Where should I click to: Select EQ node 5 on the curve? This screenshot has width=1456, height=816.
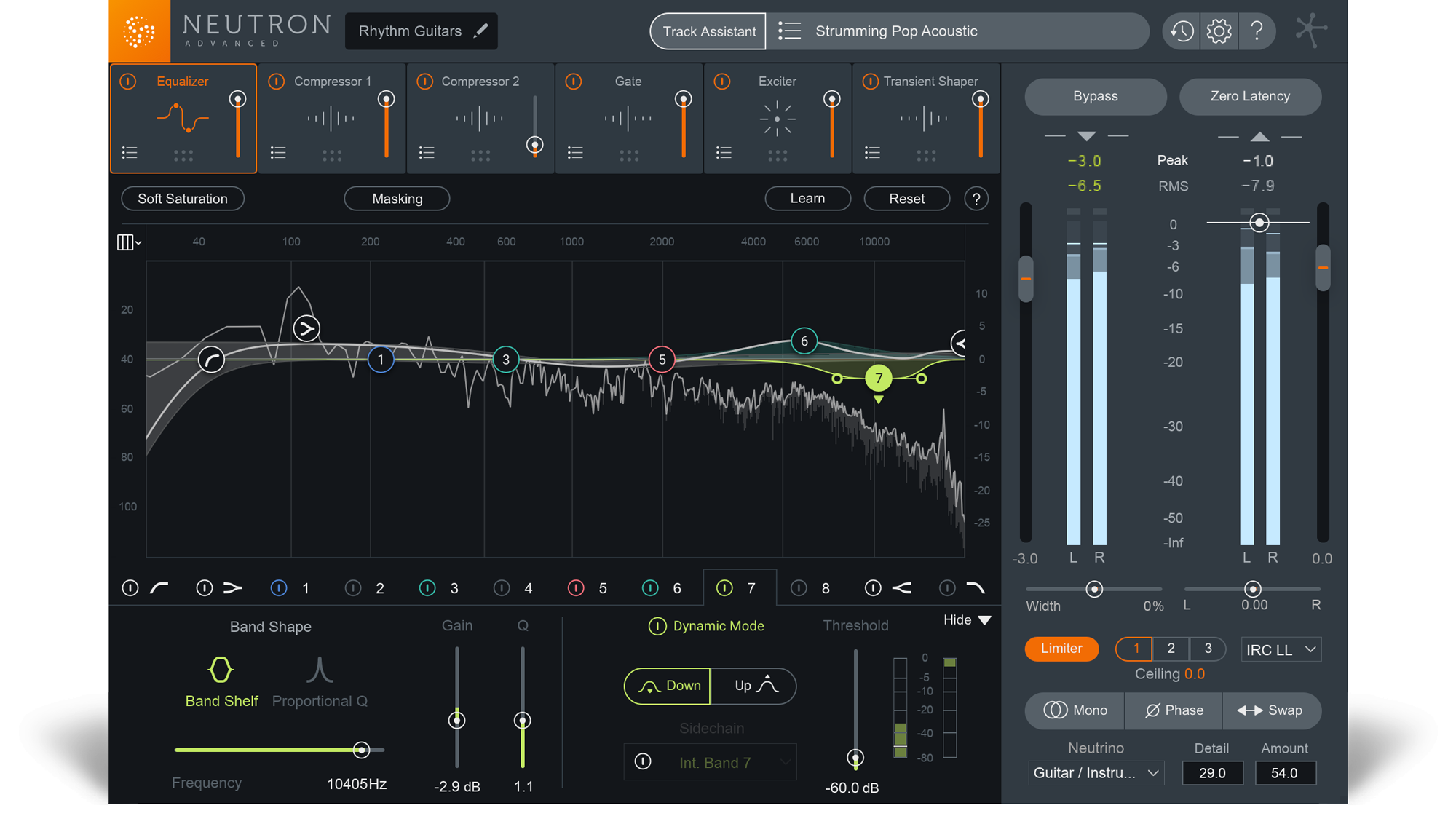pos(662,360)
